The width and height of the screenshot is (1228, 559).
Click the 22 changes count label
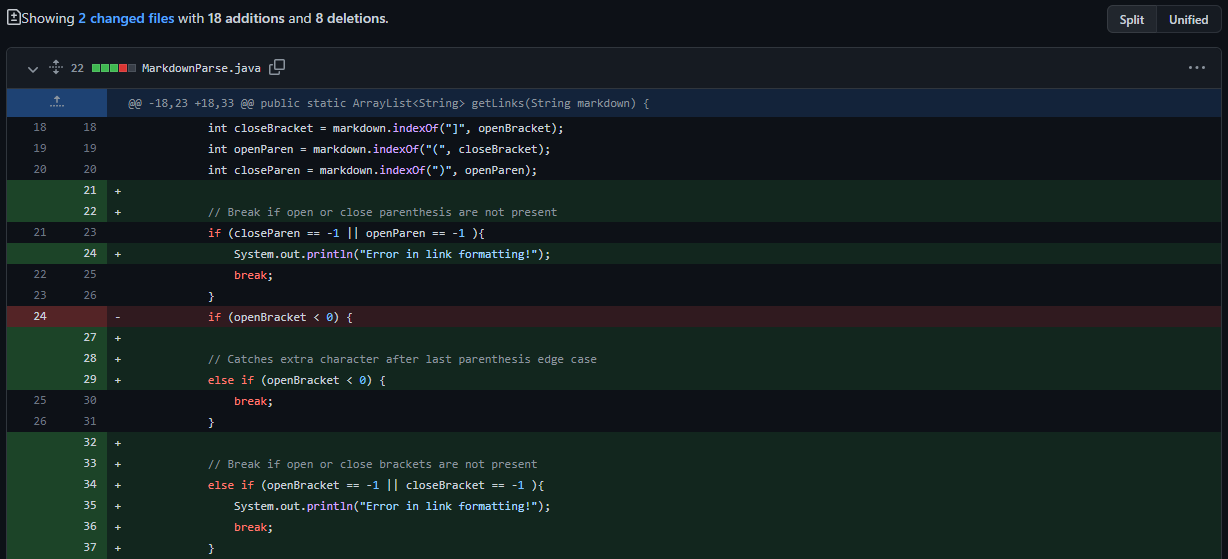[77, 68]
